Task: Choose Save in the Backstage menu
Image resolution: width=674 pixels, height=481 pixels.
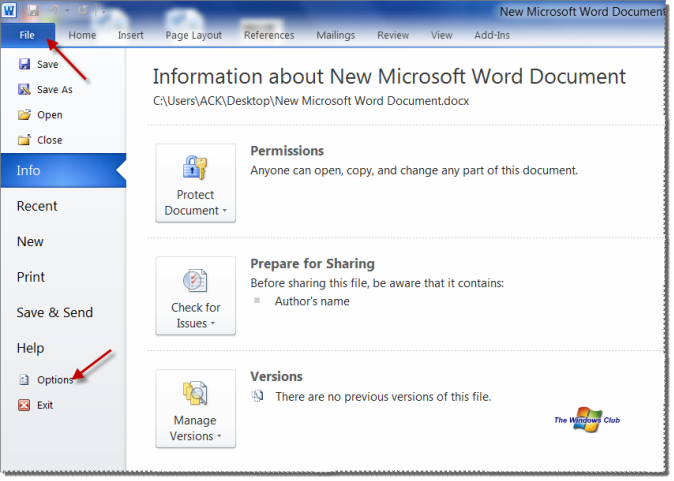Action: pos(47,64)
